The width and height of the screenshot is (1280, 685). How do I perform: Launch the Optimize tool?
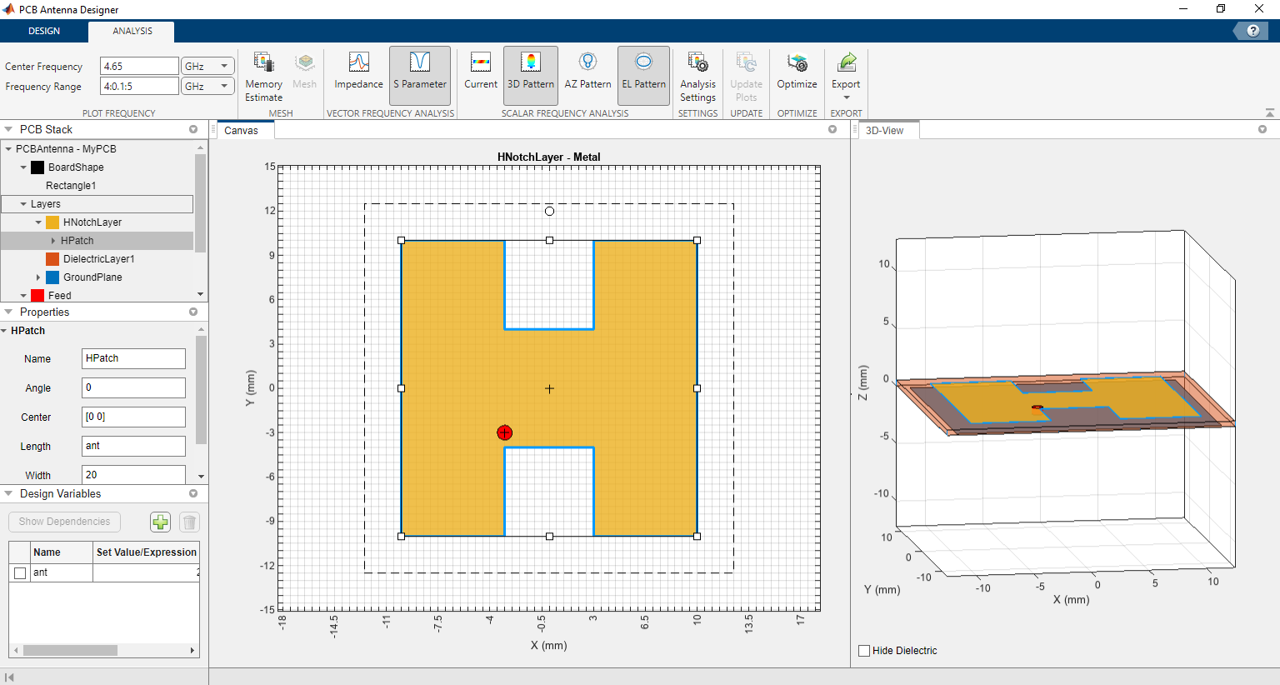pos(797,74)
